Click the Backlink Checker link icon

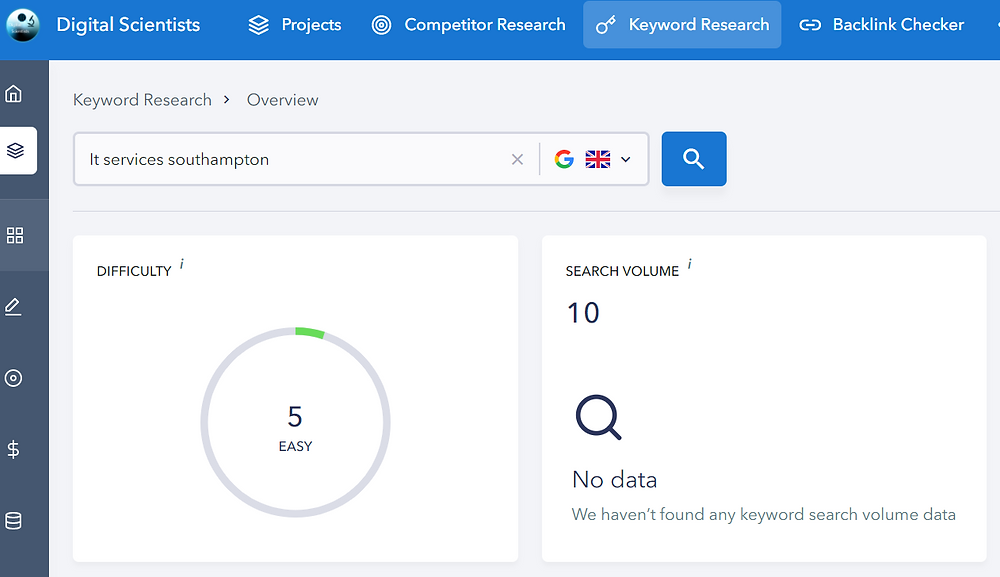point(810,26)
